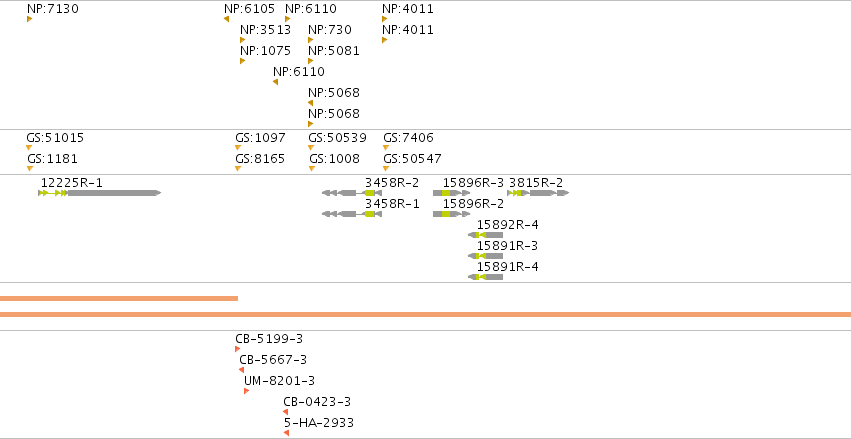Click the shorter orange segment bar
851x439 pixels.
(x=119, y=298)
